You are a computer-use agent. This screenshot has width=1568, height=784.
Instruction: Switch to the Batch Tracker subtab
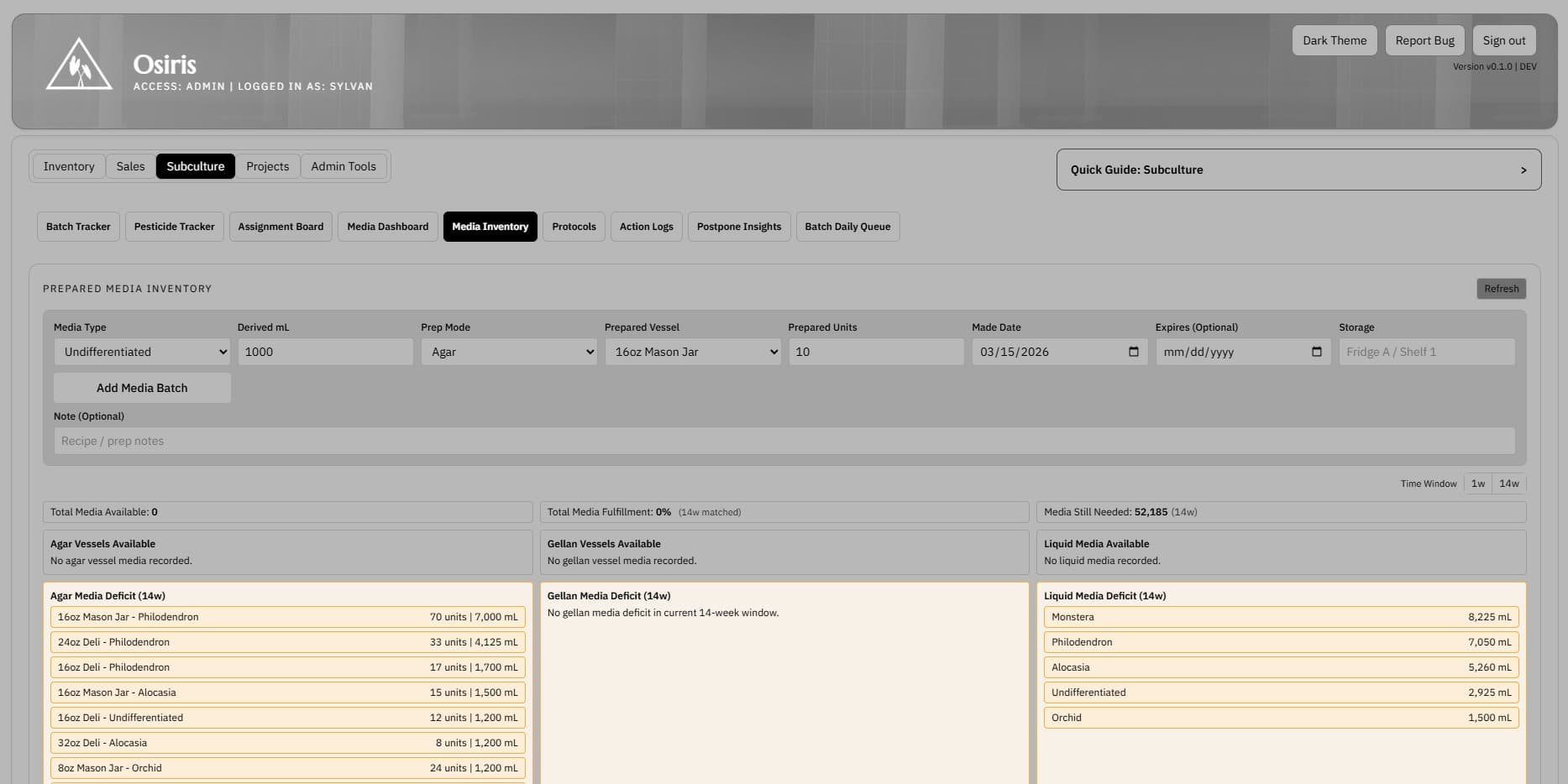77,227
